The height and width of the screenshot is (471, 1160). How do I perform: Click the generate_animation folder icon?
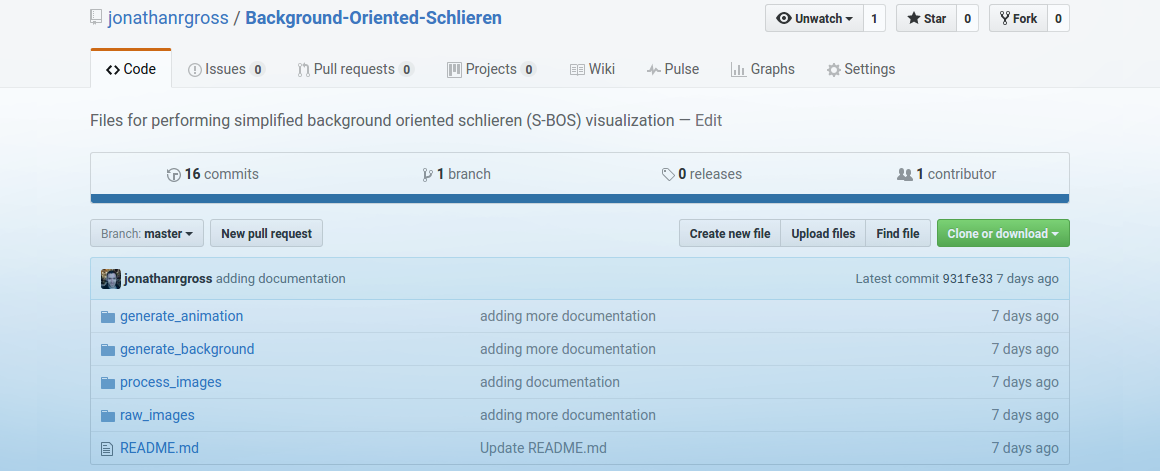point(108,316)
